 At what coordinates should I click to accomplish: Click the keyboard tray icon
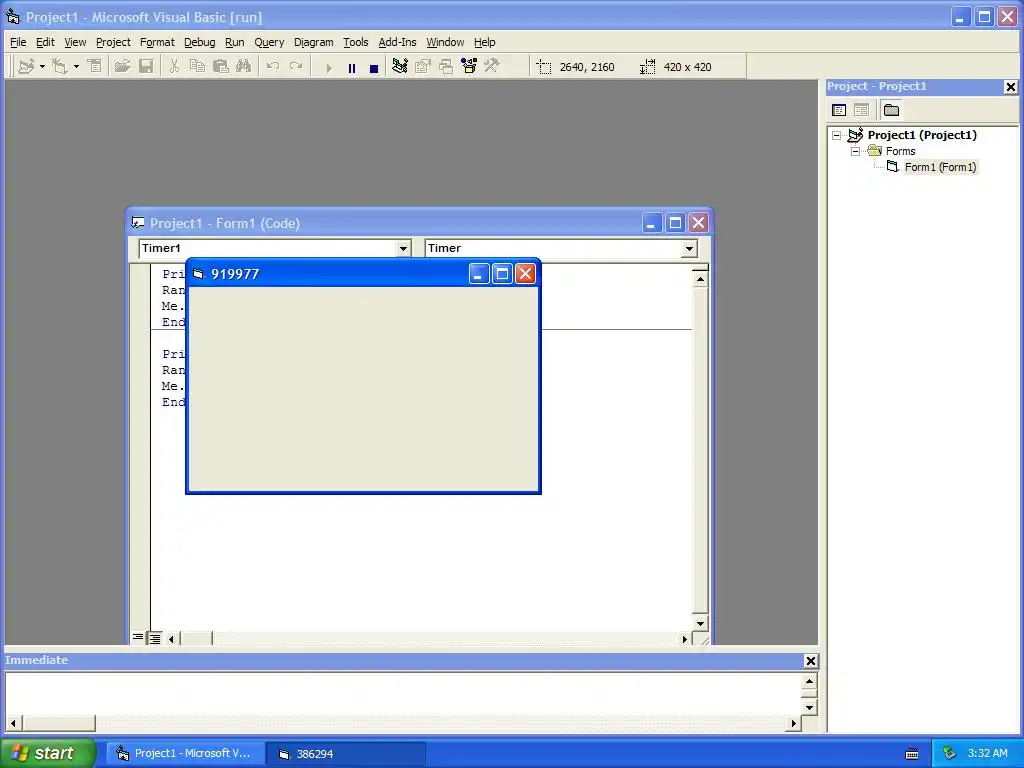pyautogui.click(x=912, y=754)
